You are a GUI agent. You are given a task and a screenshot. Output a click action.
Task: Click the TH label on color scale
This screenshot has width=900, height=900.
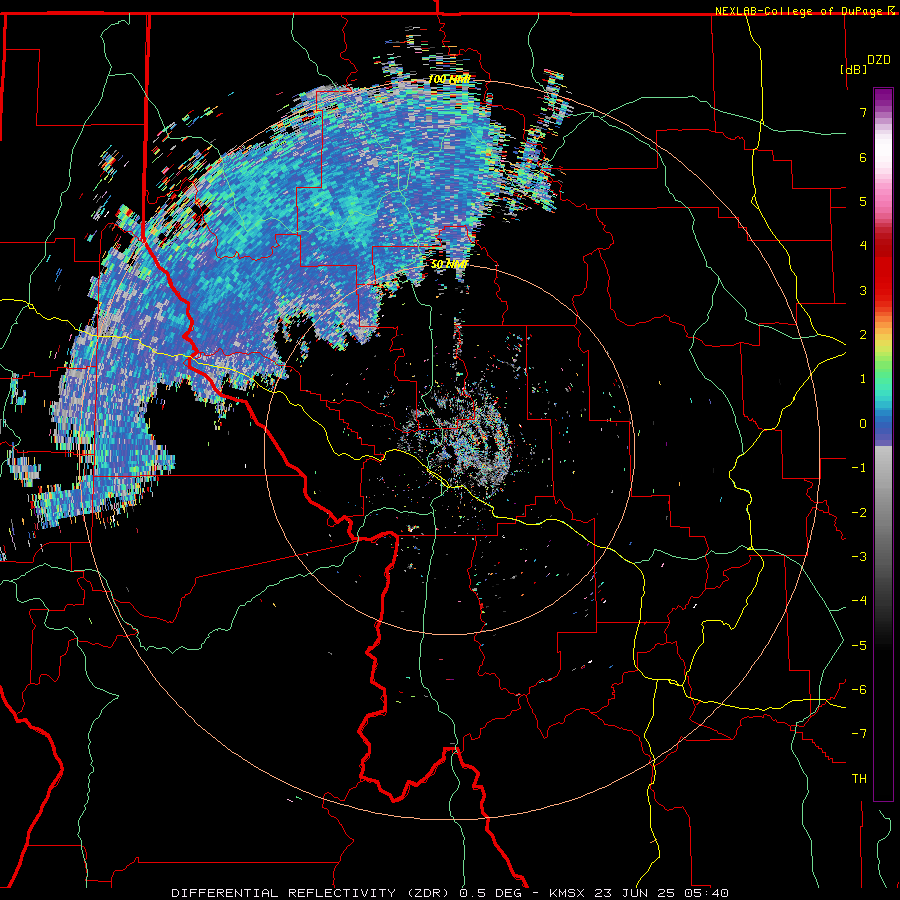click(859, 779)
